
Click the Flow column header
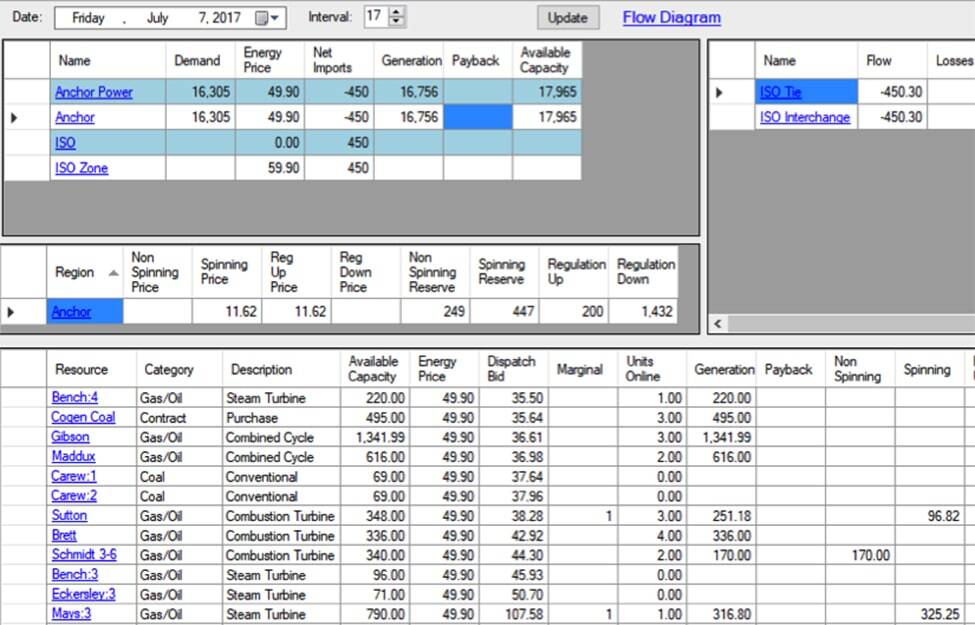click(892, 60)
